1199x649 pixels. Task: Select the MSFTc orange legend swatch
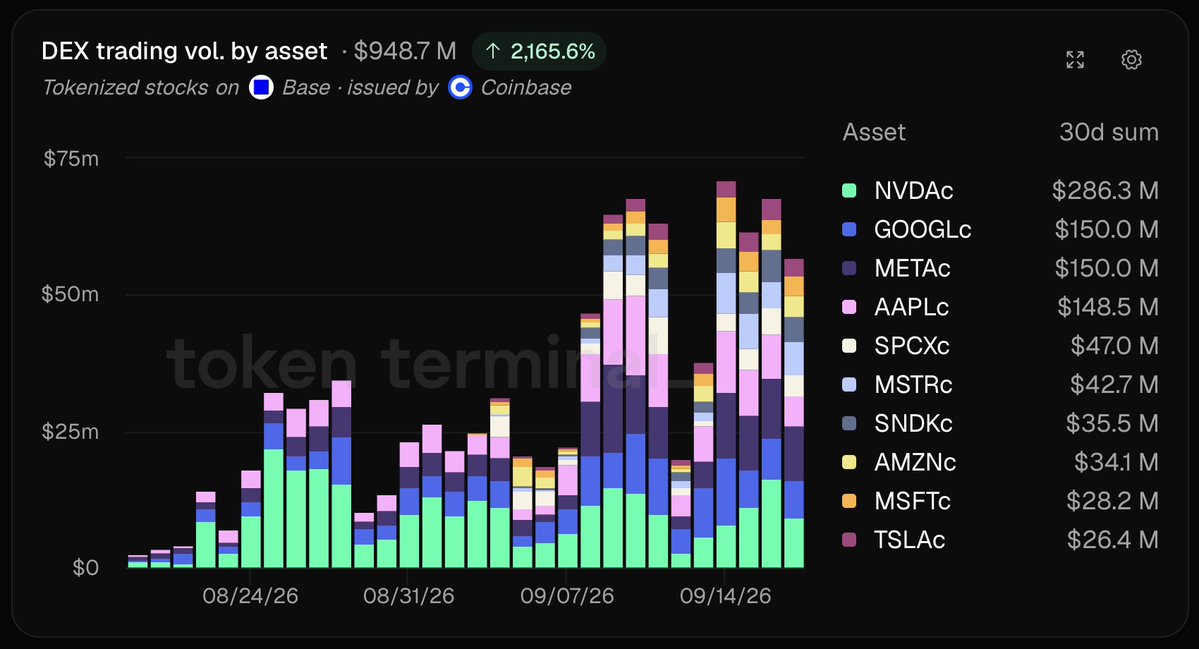(849, 501)
